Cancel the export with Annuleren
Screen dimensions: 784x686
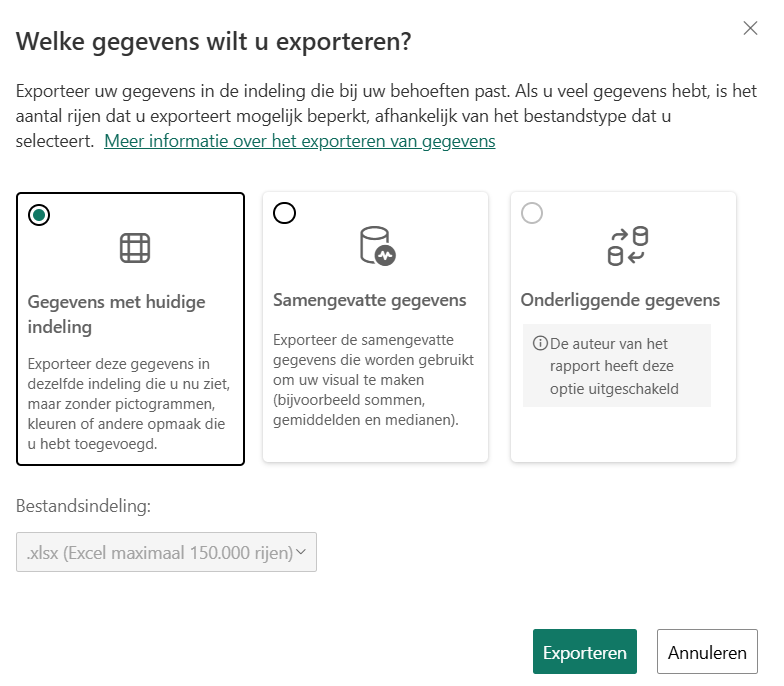[x=707, y=653]
